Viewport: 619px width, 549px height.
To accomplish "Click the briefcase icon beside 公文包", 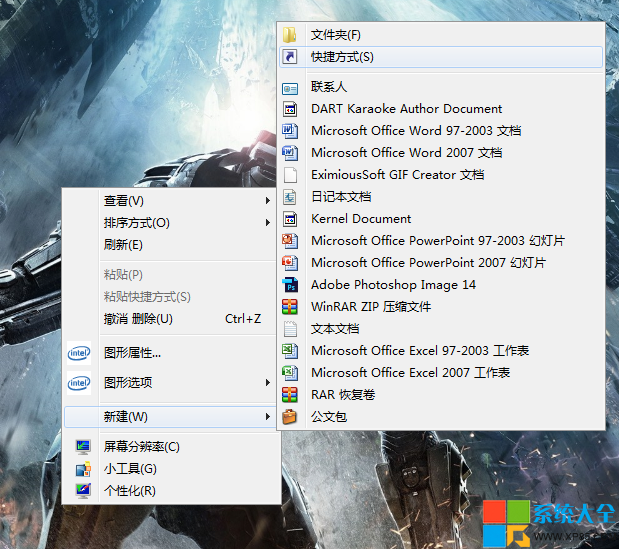I will [289, 417].
